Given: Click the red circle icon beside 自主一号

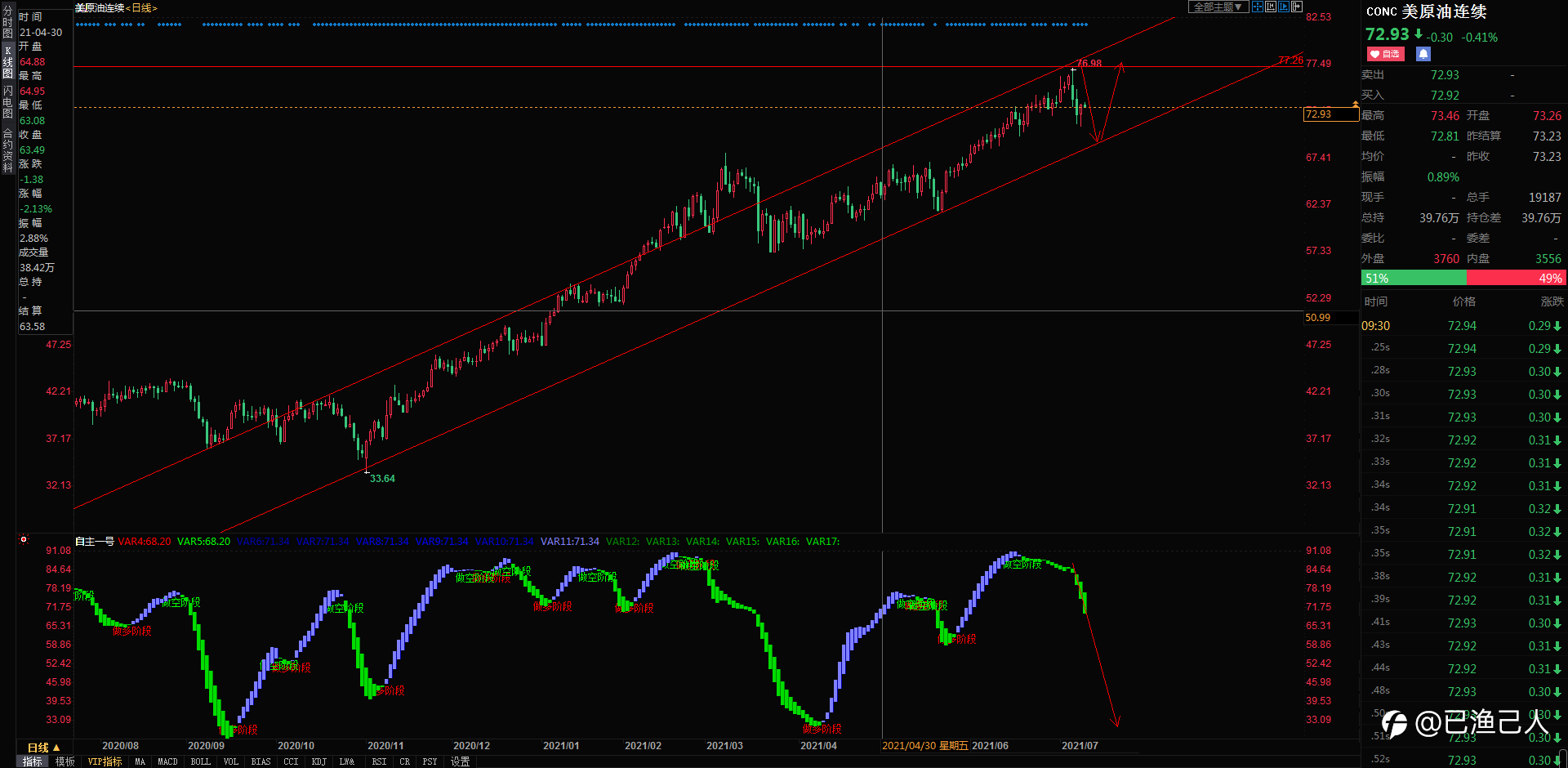Looking at the screenshot, I should point(24,539).
